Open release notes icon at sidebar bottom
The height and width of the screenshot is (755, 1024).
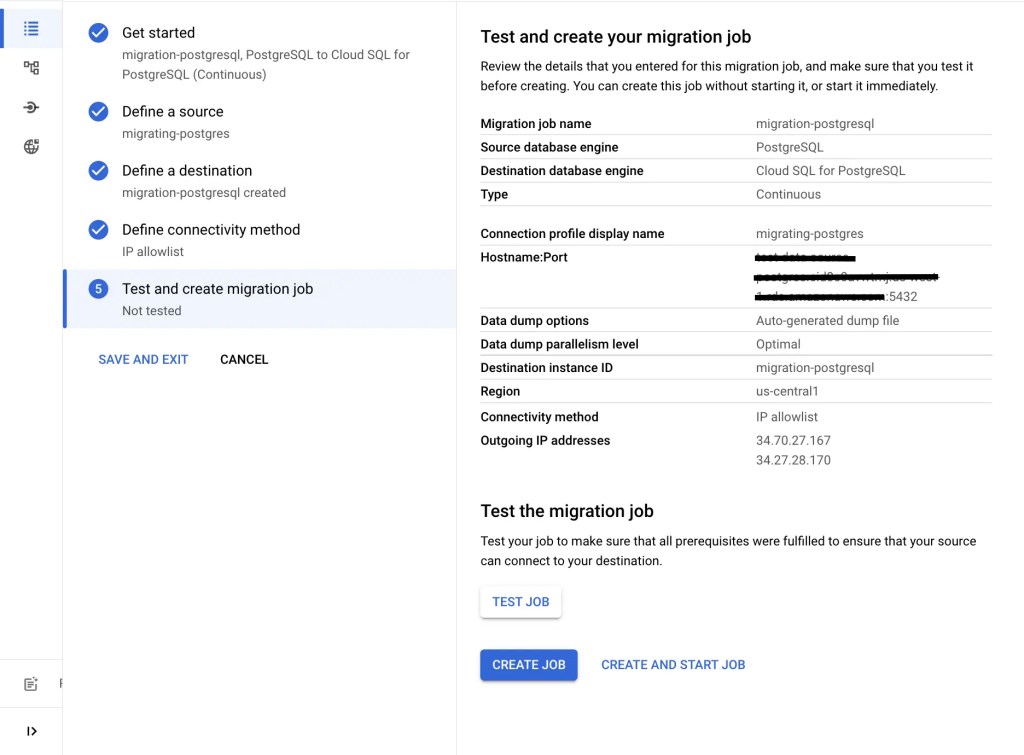(31, 684)
